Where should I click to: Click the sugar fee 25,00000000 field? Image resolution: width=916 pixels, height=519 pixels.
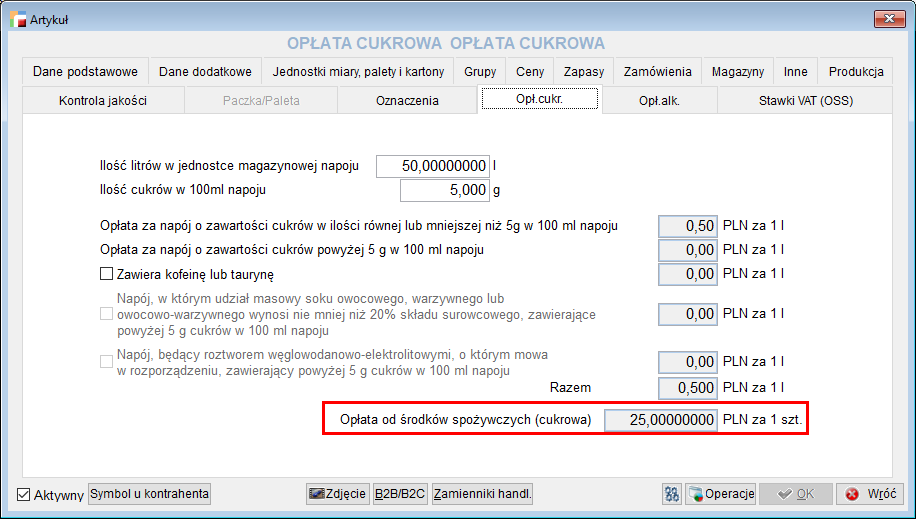(660, 419)
